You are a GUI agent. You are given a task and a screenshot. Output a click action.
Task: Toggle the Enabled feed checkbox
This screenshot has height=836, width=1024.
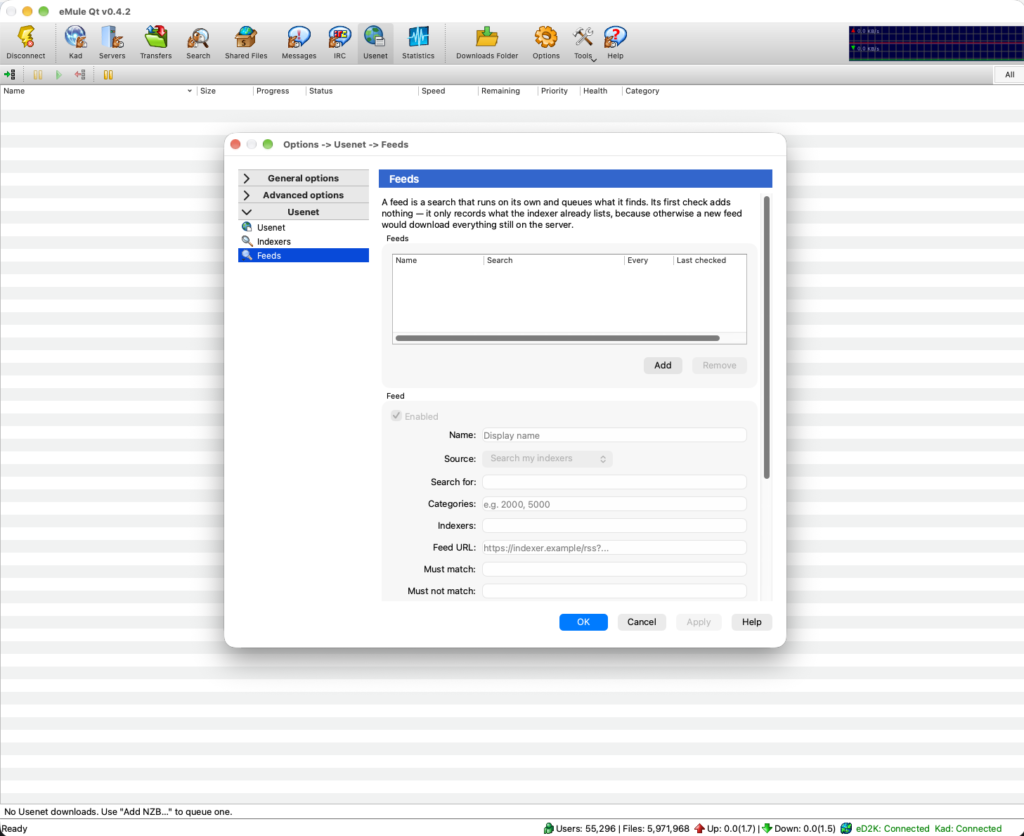click(396, 416)
